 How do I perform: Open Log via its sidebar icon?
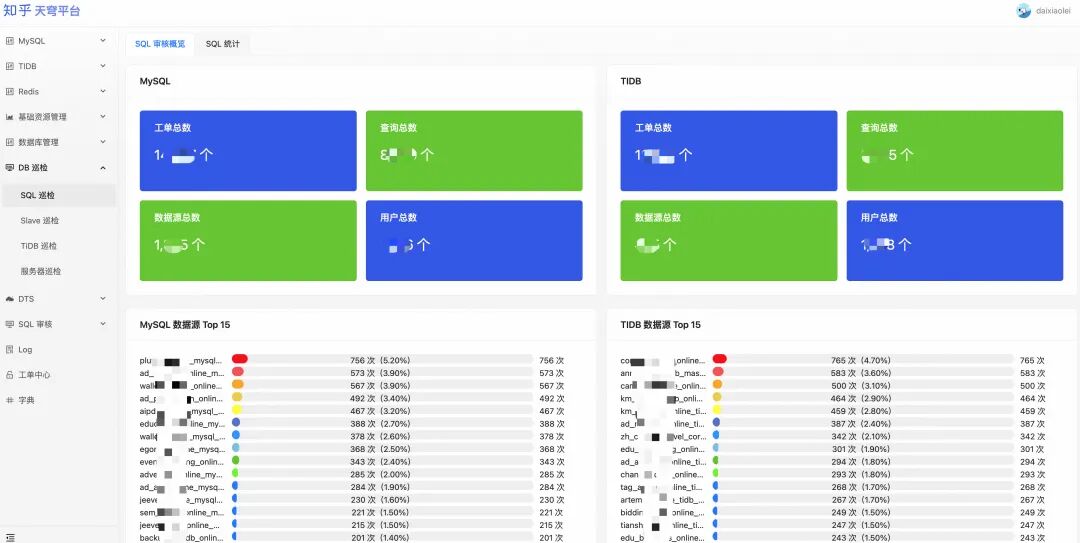(x=10, y=349)
